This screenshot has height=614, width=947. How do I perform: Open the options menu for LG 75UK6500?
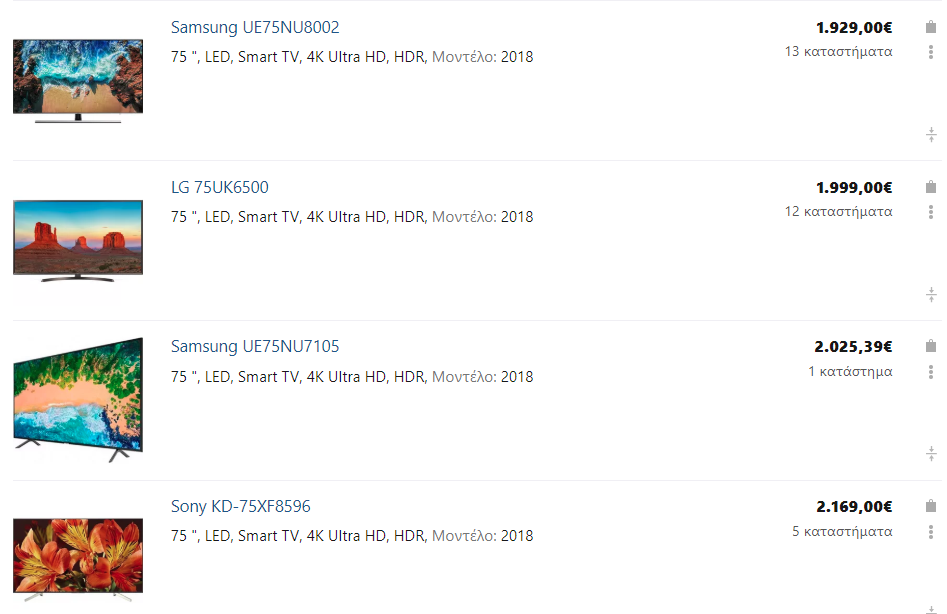930,212
